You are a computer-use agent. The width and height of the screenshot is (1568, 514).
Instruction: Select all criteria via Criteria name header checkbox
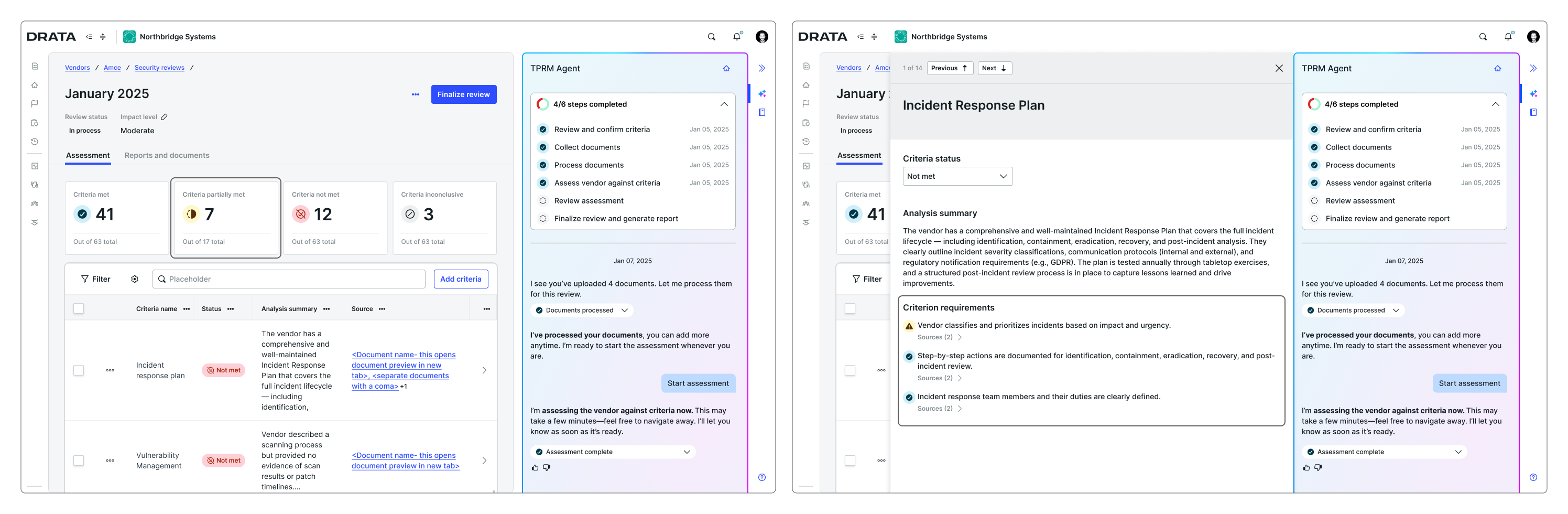[79, 309]
